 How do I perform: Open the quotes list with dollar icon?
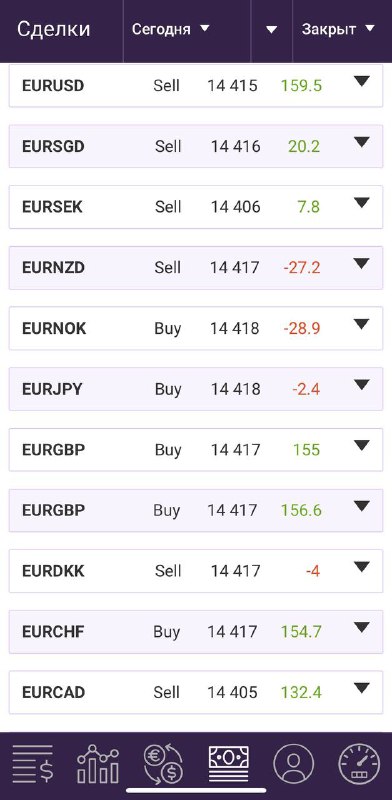pos(33,764)
